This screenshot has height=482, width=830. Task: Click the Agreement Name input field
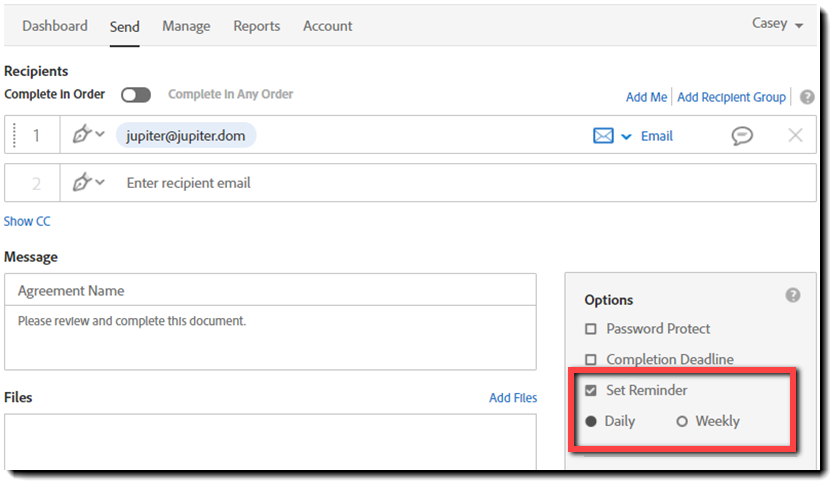click(270, 291)
